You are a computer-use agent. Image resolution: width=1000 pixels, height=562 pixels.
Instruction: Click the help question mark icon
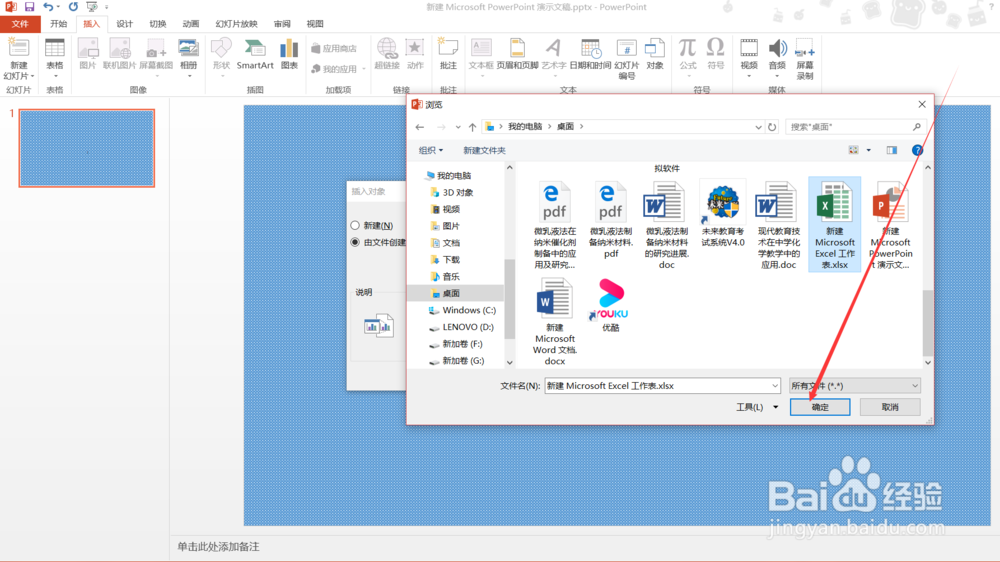point(917,150)
